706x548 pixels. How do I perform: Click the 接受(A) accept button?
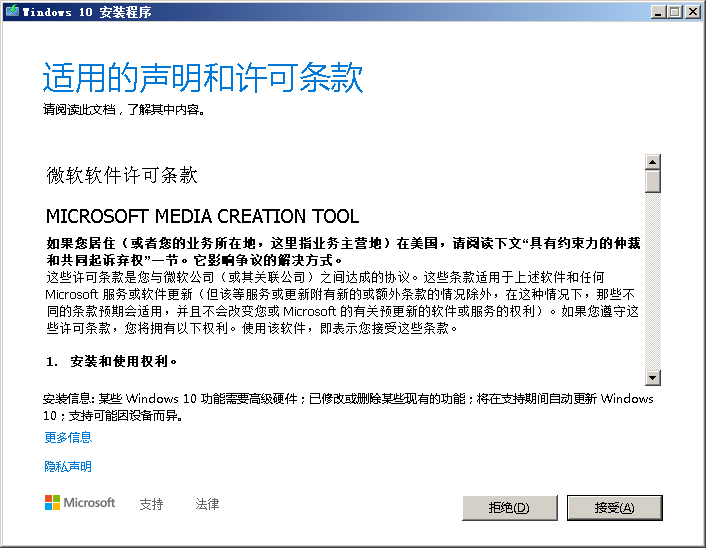click(615, 507)
